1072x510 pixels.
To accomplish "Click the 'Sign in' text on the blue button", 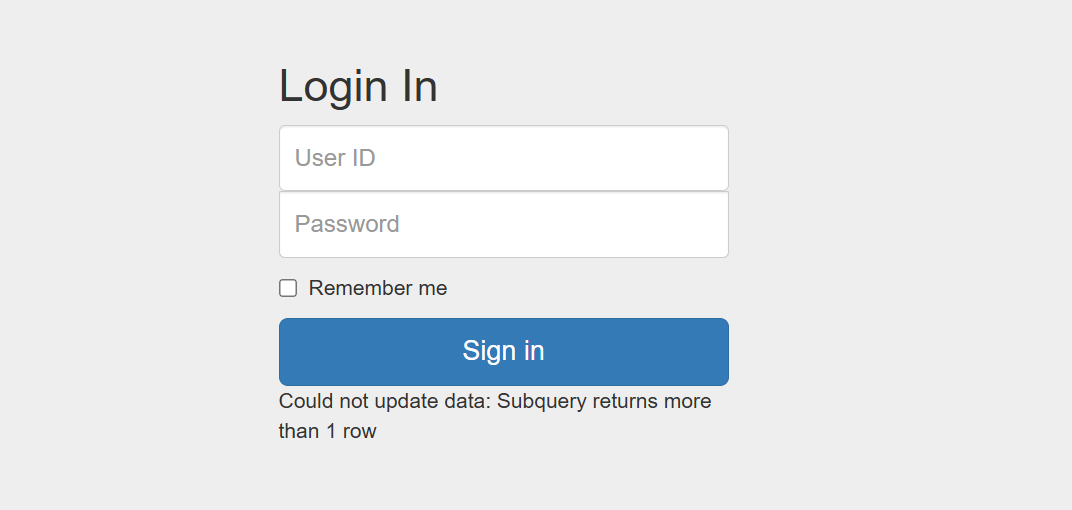I will (504, 351).
